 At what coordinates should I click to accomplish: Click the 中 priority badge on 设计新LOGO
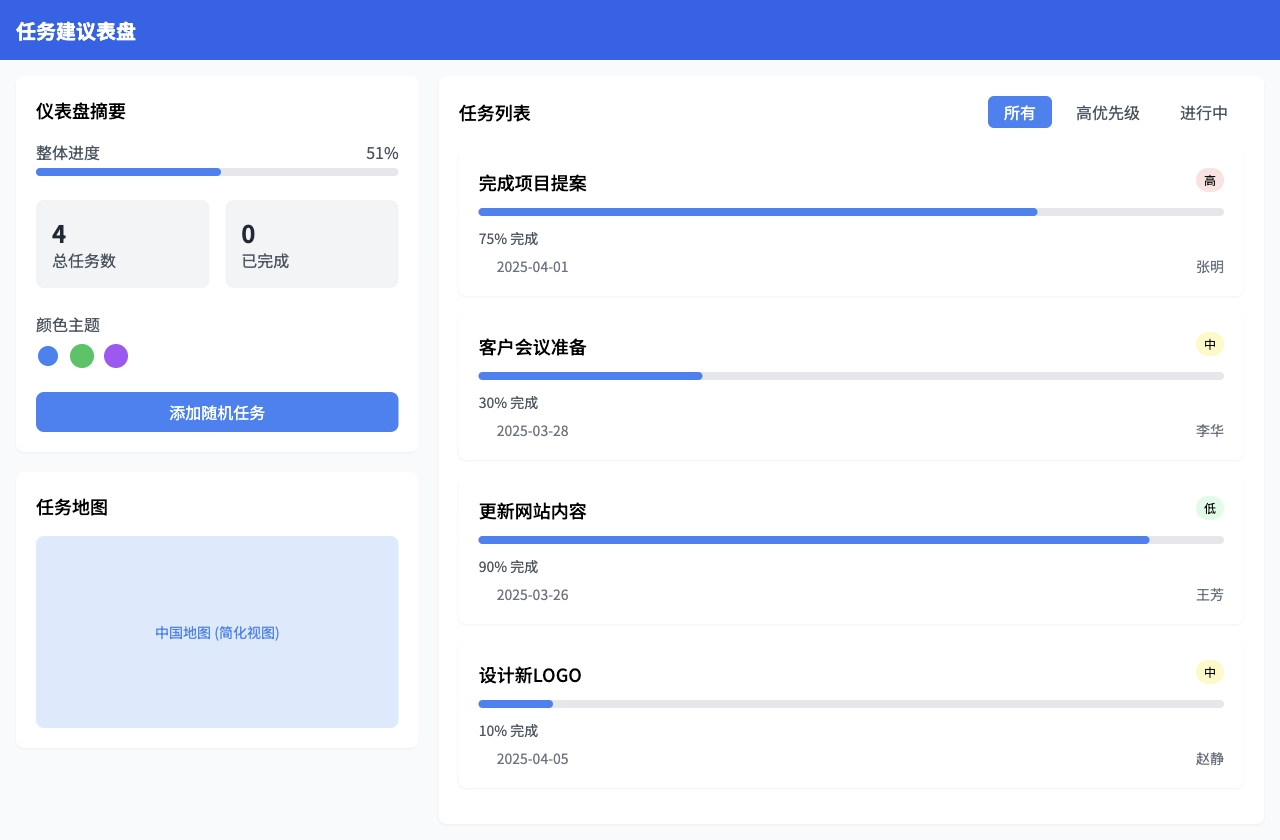[x=1209, y=673]
